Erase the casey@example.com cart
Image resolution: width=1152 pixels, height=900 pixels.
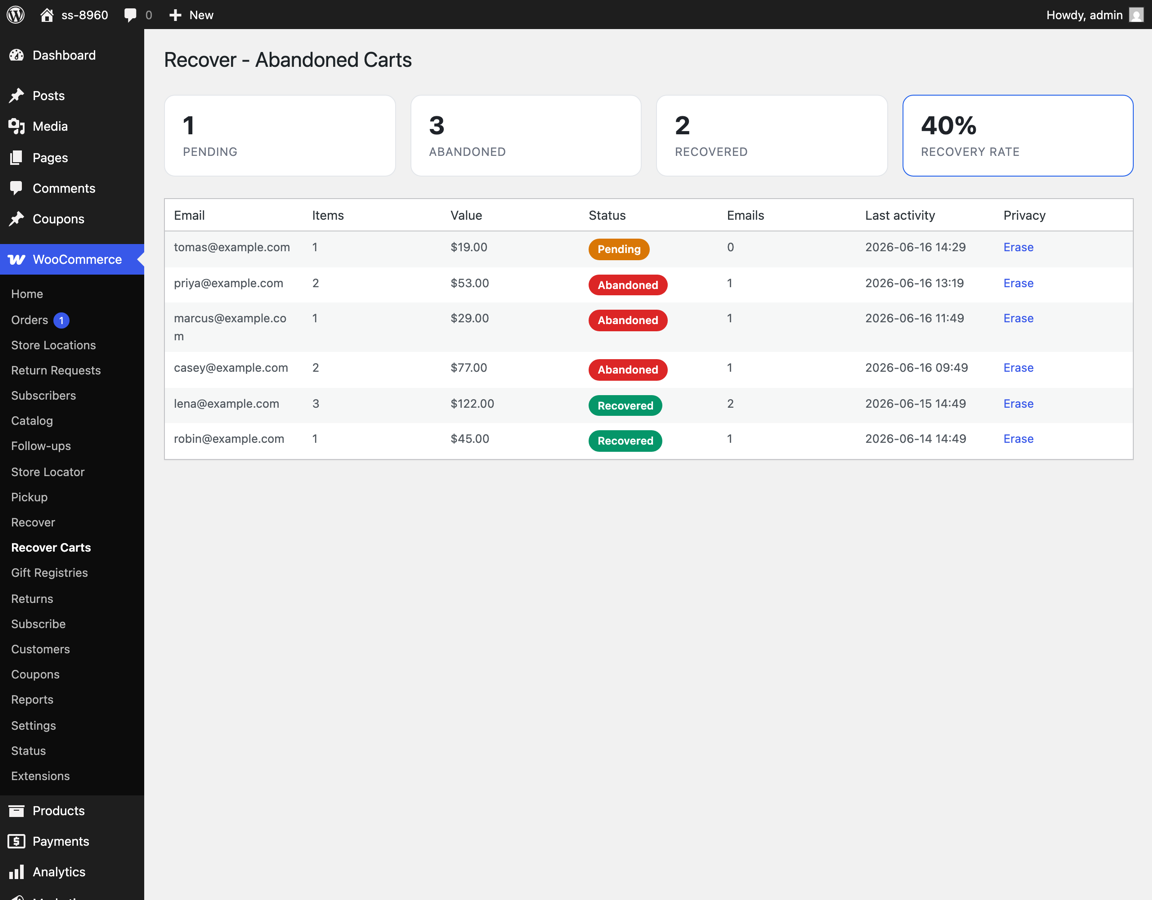(x=1018, y=368)
